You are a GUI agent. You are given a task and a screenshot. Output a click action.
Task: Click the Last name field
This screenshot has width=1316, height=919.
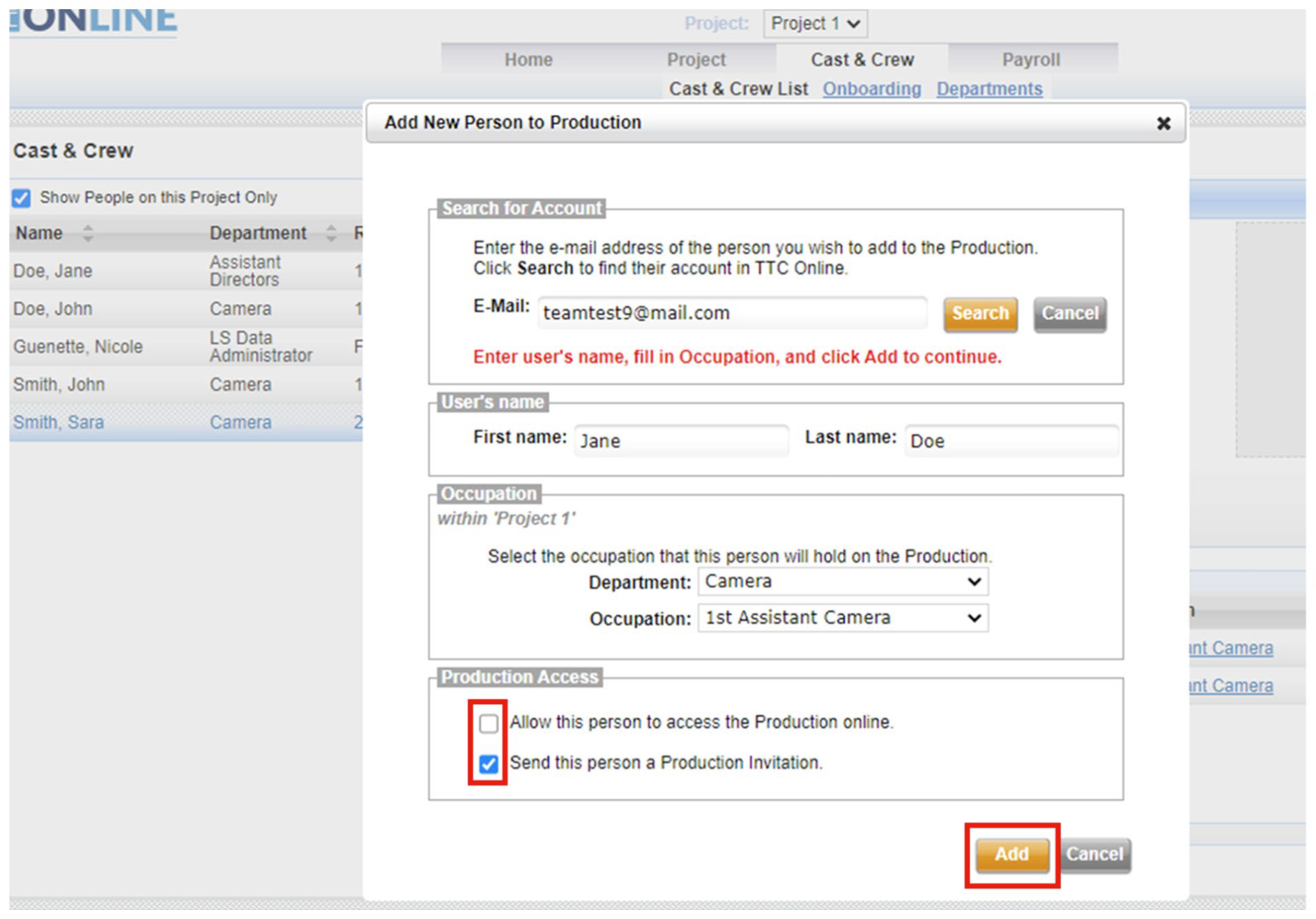[x=1011, y=441]
